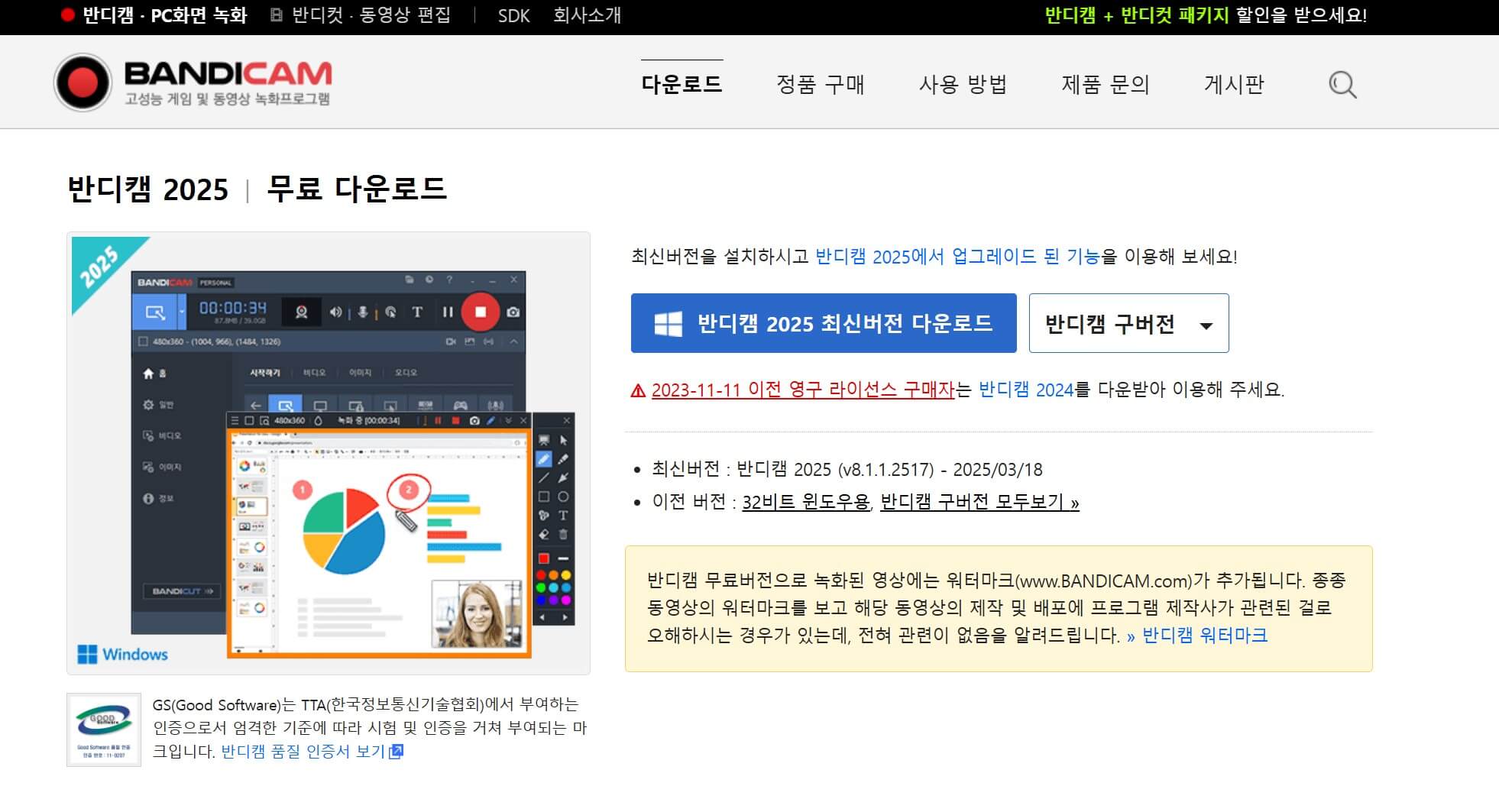This screenshot has width=1499, height=812.
Task: Select the 다운로드 navigation tab
Action: [x=682, y=84]
